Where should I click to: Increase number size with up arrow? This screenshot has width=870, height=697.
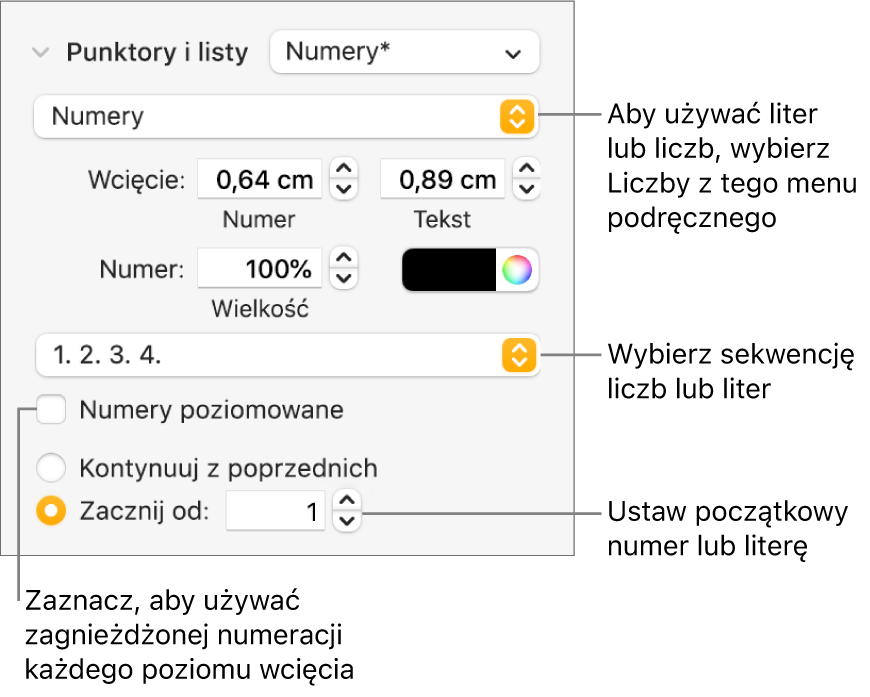click(x=344, y=259)
